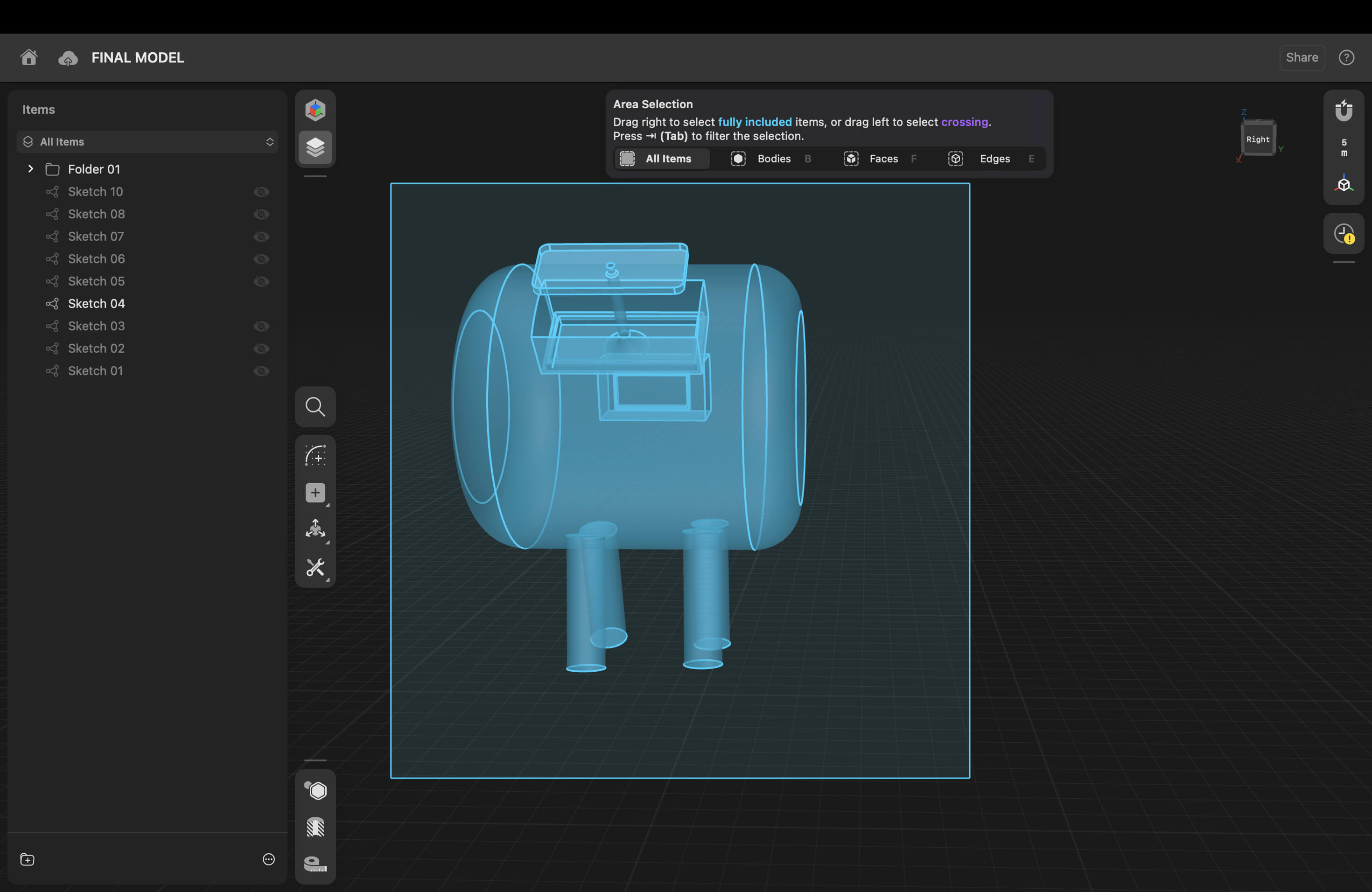Show hidden Sketch 10
Viewport: 1372px width, 892px height.
tap(261, 192)
